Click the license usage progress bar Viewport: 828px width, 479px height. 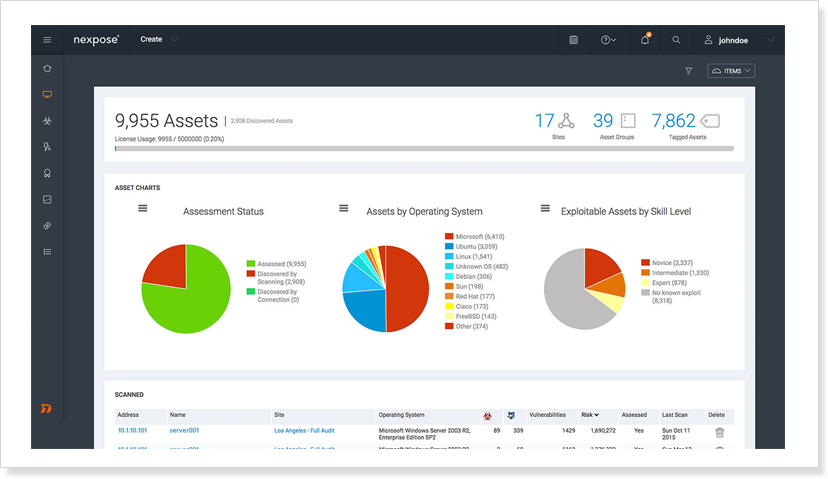(424, 149)
